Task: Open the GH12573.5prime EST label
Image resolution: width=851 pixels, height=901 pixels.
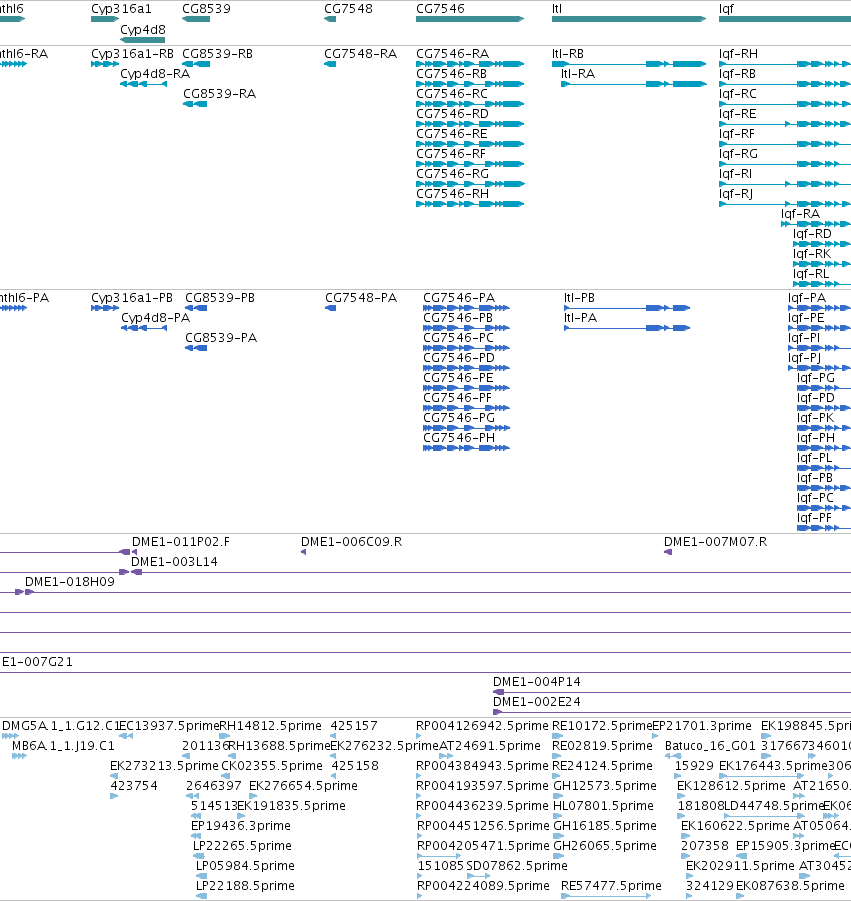Action: pos(604,786)
